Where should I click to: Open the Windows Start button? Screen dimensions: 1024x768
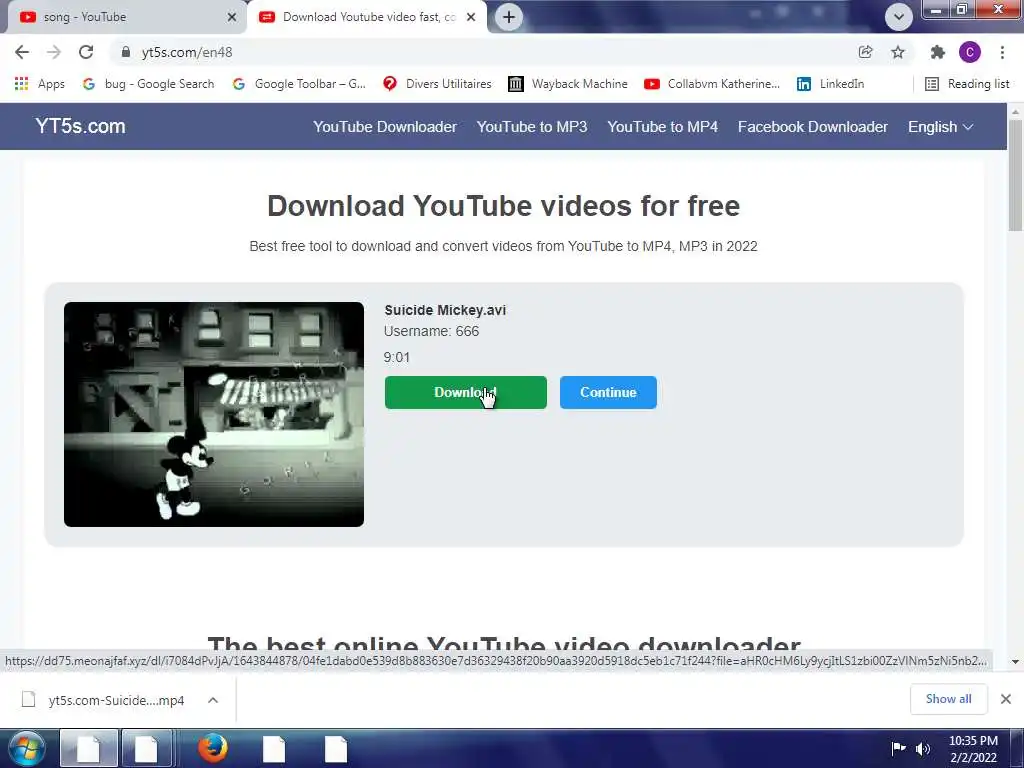tap(26, 748)
